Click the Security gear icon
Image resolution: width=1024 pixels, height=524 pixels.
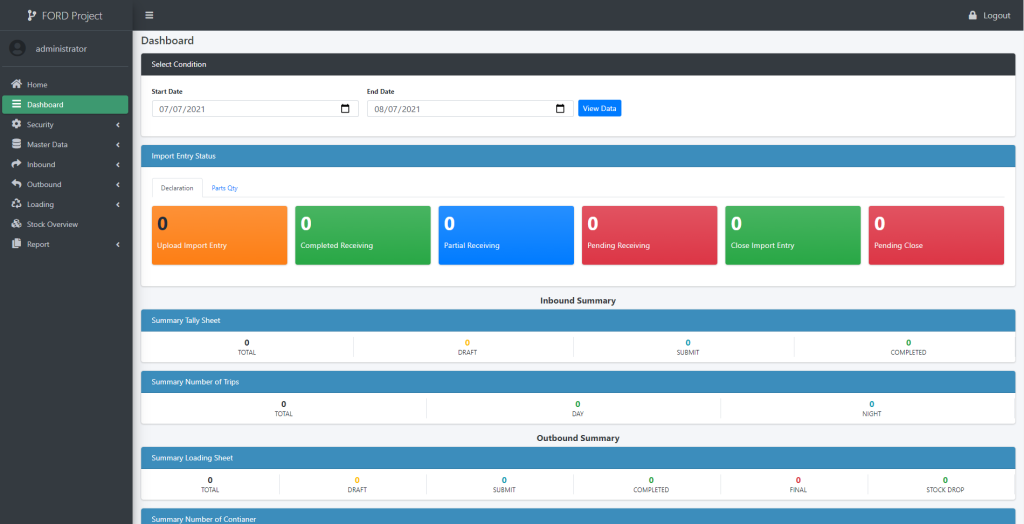16,124
